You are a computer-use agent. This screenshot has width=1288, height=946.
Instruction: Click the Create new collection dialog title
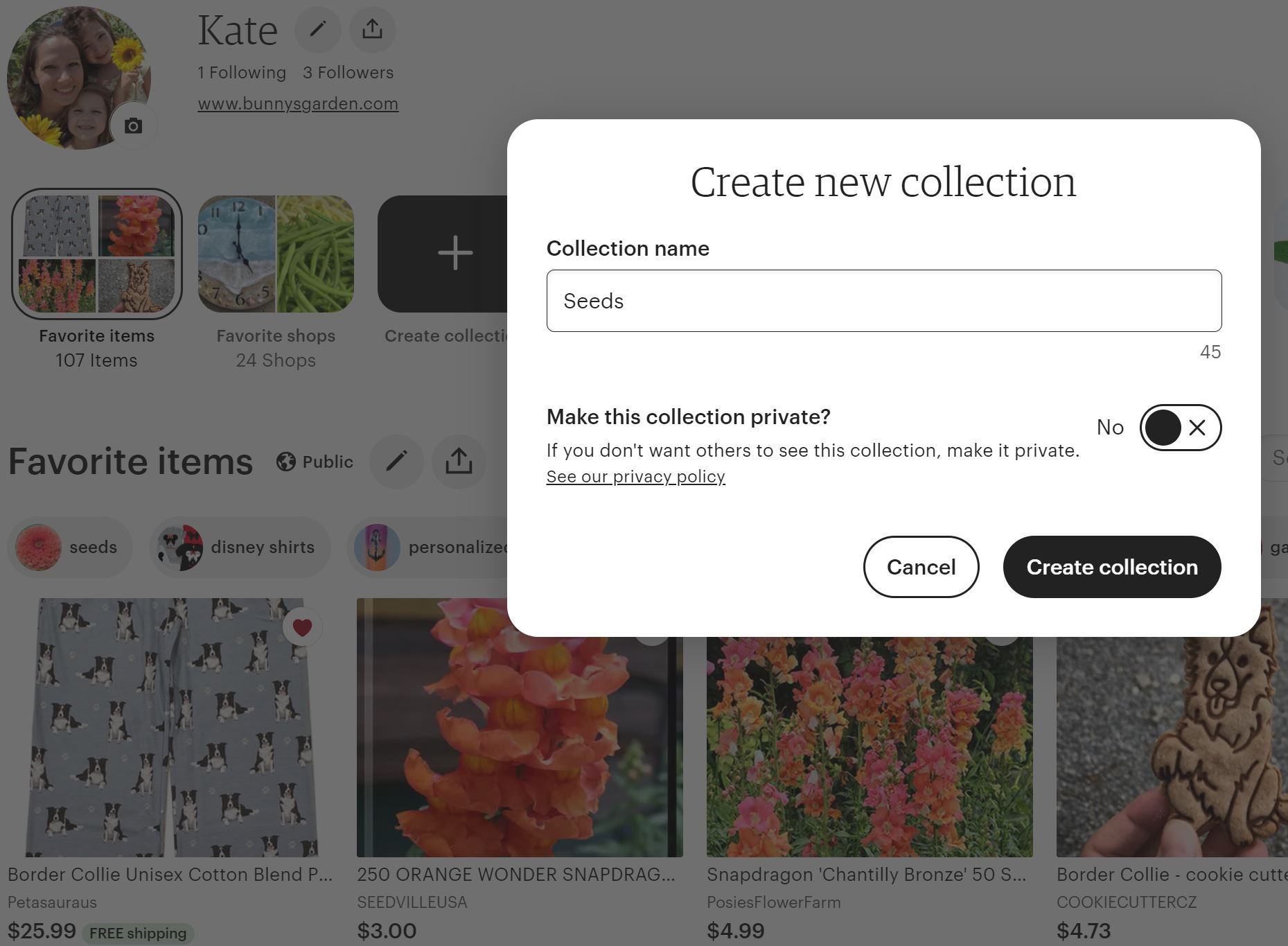click(x=883, y=182)
